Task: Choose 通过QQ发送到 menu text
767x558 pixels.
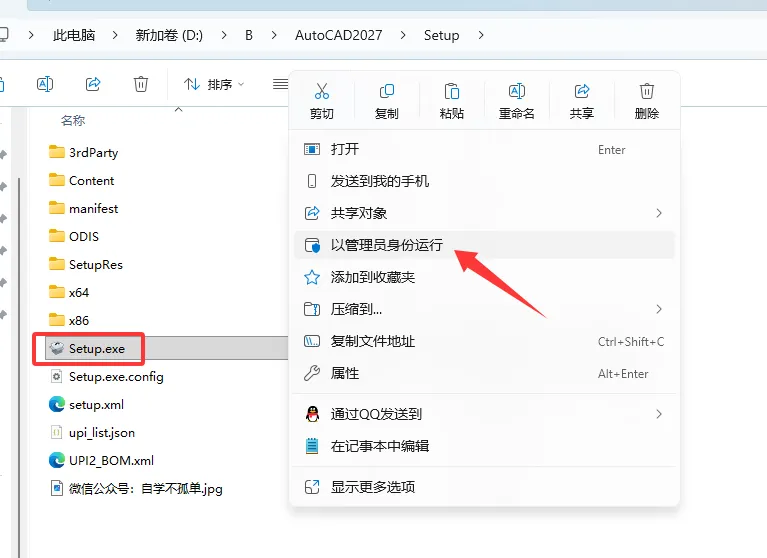Action: click(x=376, y=414)
